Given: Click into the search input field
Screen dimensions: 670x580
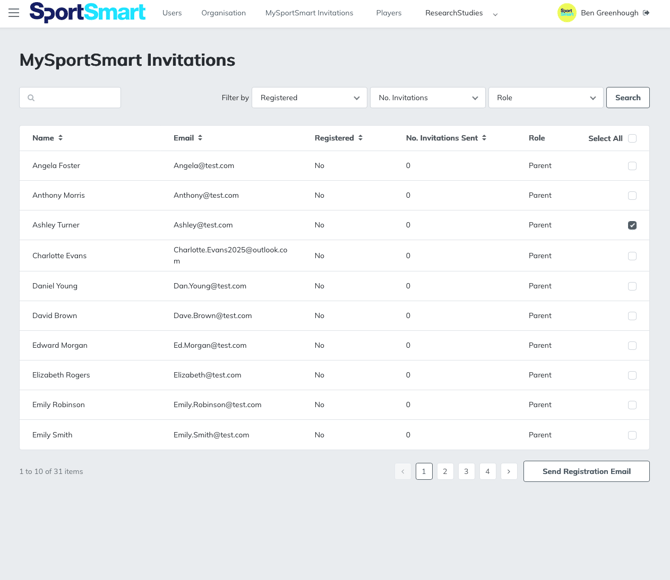Looking at the screenshot, I should point(76,98).
